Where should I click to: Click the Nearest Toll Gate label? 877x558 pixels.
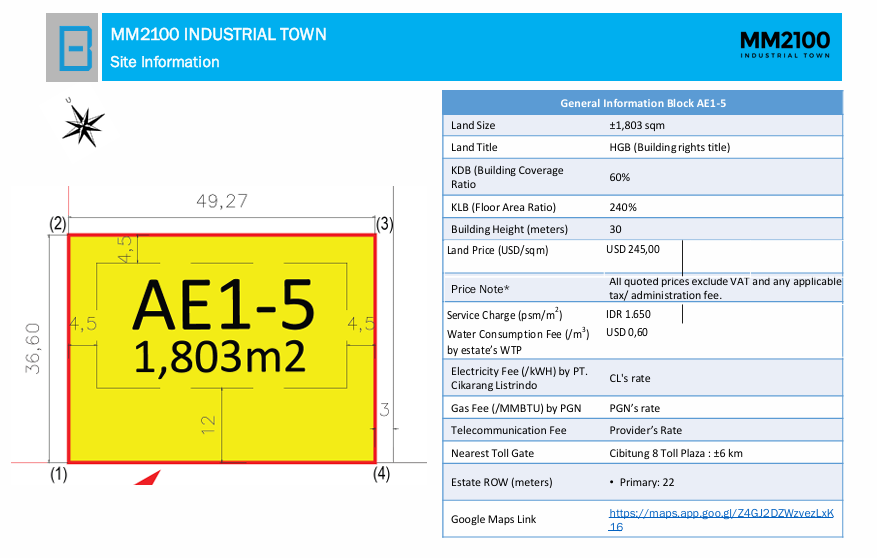click(x=492, y=453)
